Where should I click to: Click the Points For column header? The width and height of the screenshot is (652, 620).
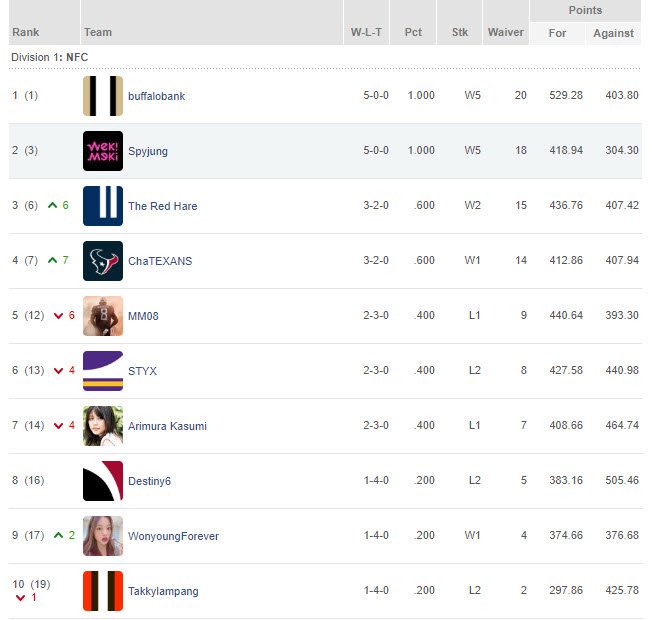557,33
